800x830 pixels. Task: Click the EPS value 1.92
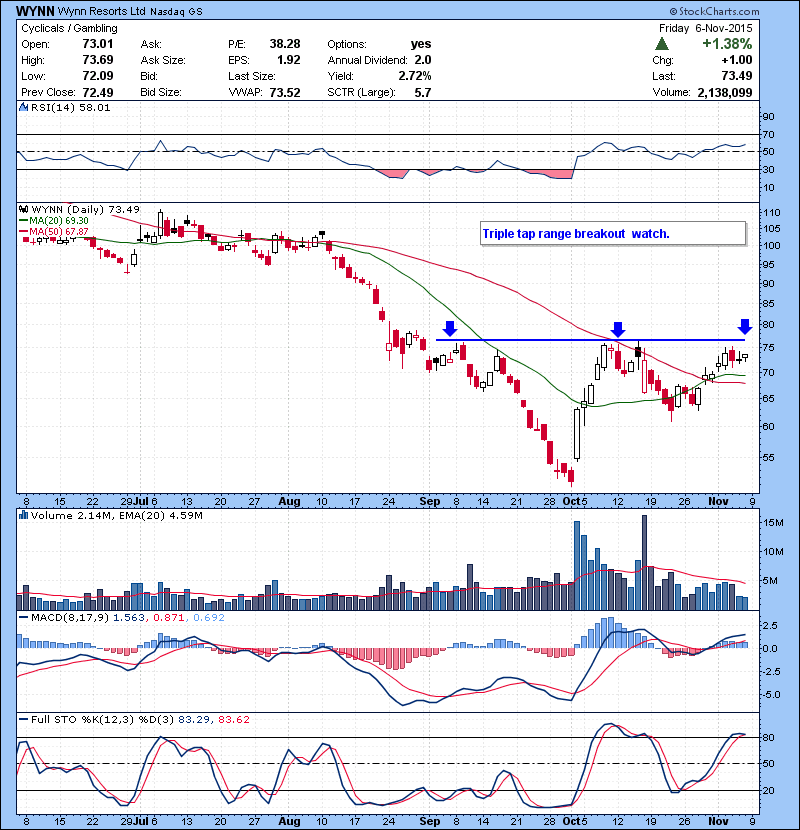(x=289, y=60)
